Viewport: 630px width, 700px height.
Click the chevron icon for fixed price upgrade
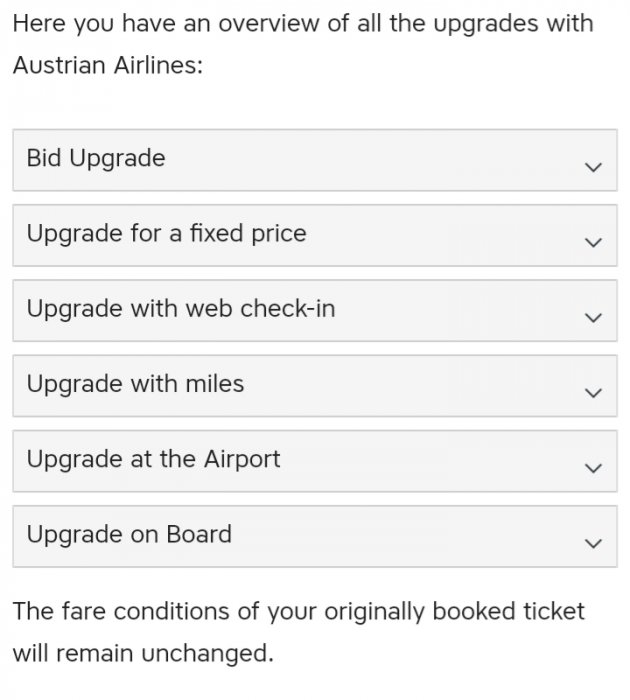[593, 242]
